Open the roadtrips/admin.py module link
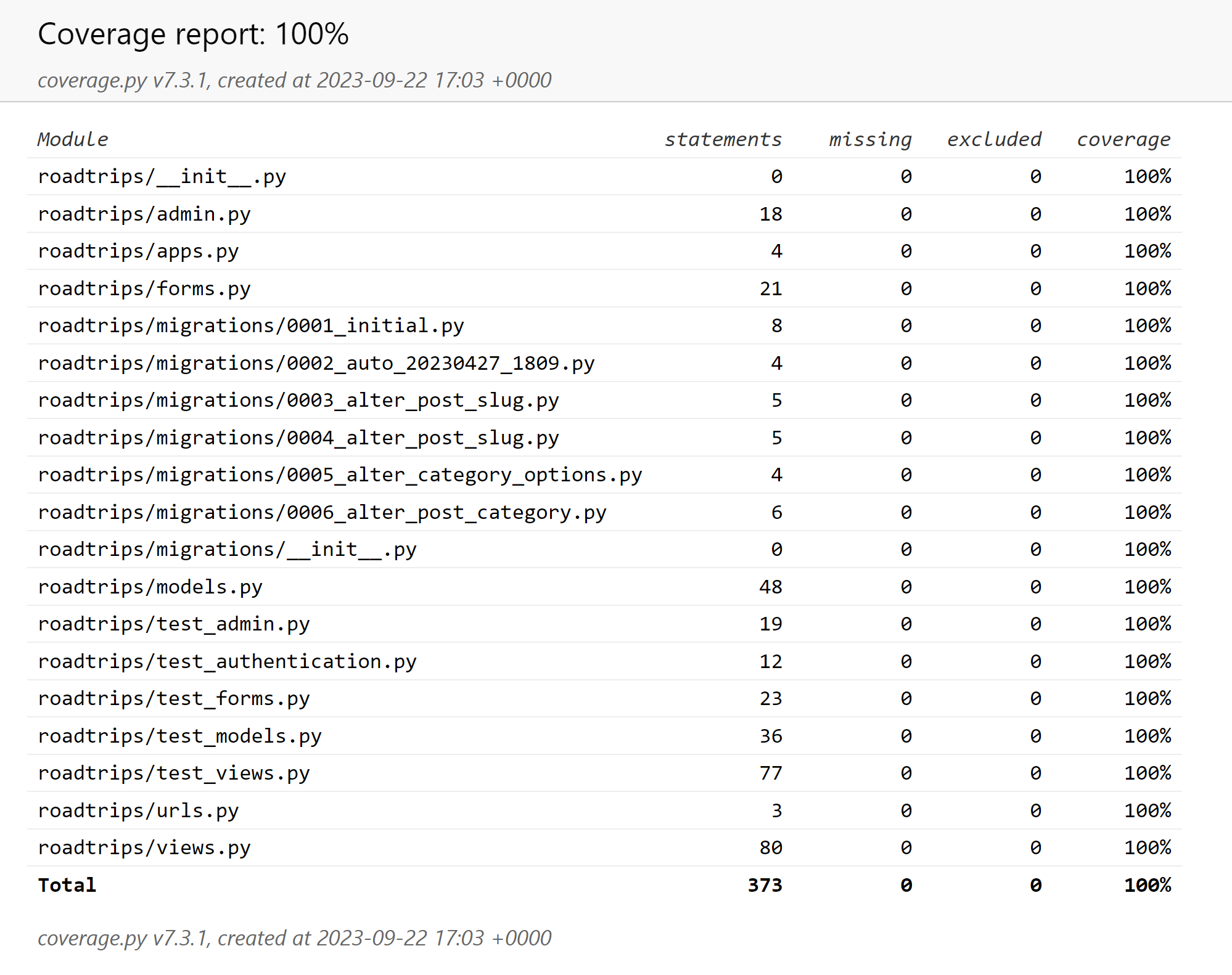Screen dimensions: 1232x975 144,214
